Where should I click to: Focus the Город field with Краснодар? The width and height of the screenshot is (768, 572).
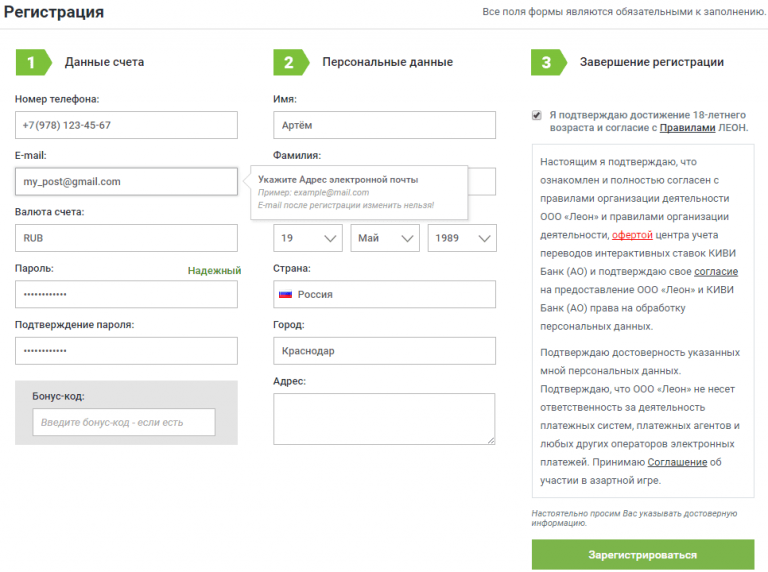click(x=384, y=351)
